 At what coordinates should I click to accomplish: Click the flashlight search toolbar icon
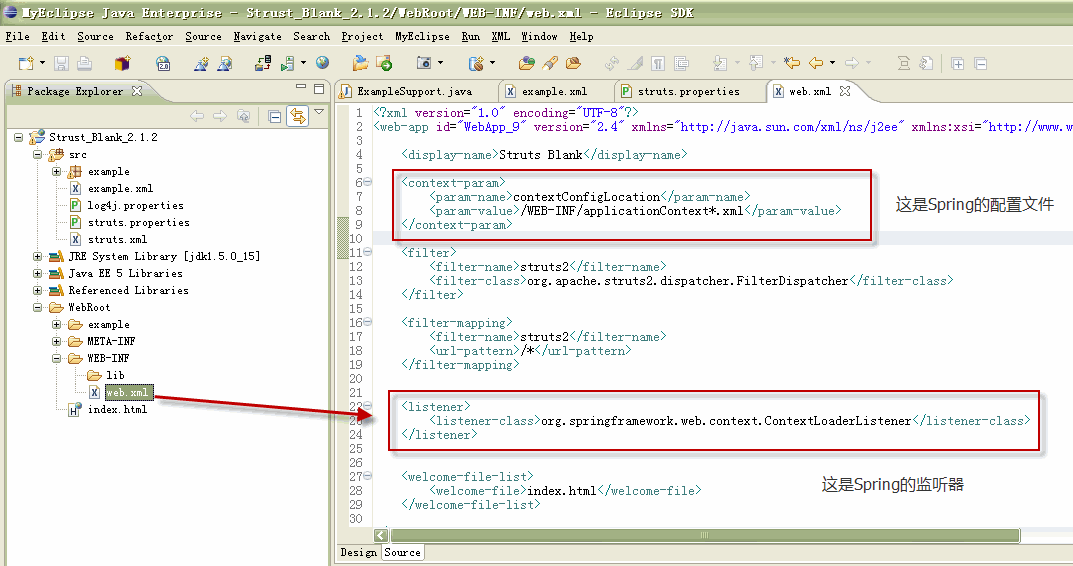(550, 64)
